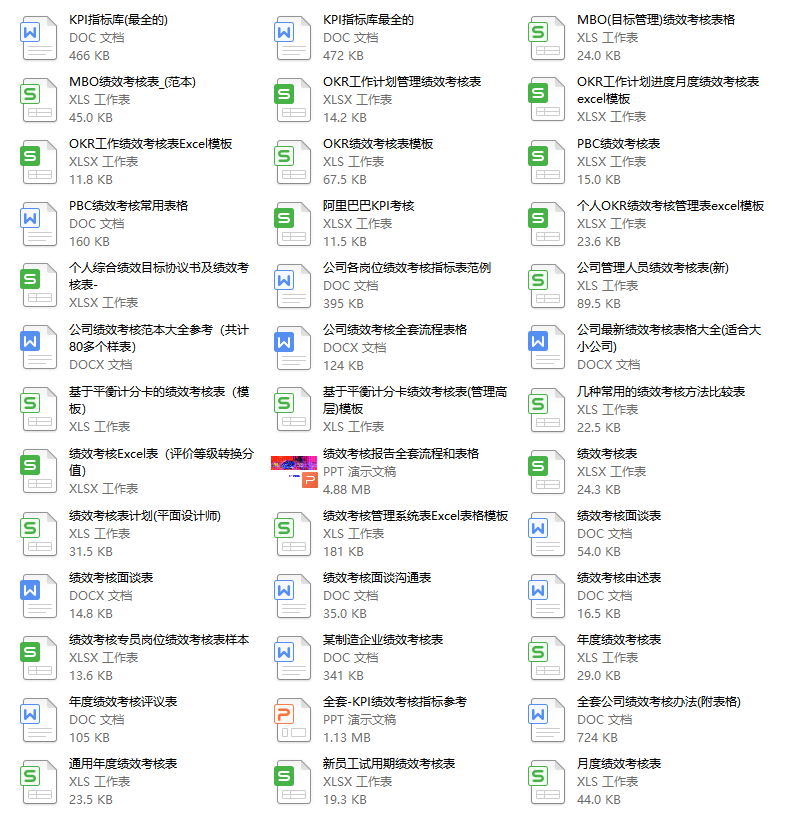Viewport: 793px width, 817px height.
Task: Click the spreadsheet icon for MBO绩效考核表_(范本)
Action: (x=39, y=100)
